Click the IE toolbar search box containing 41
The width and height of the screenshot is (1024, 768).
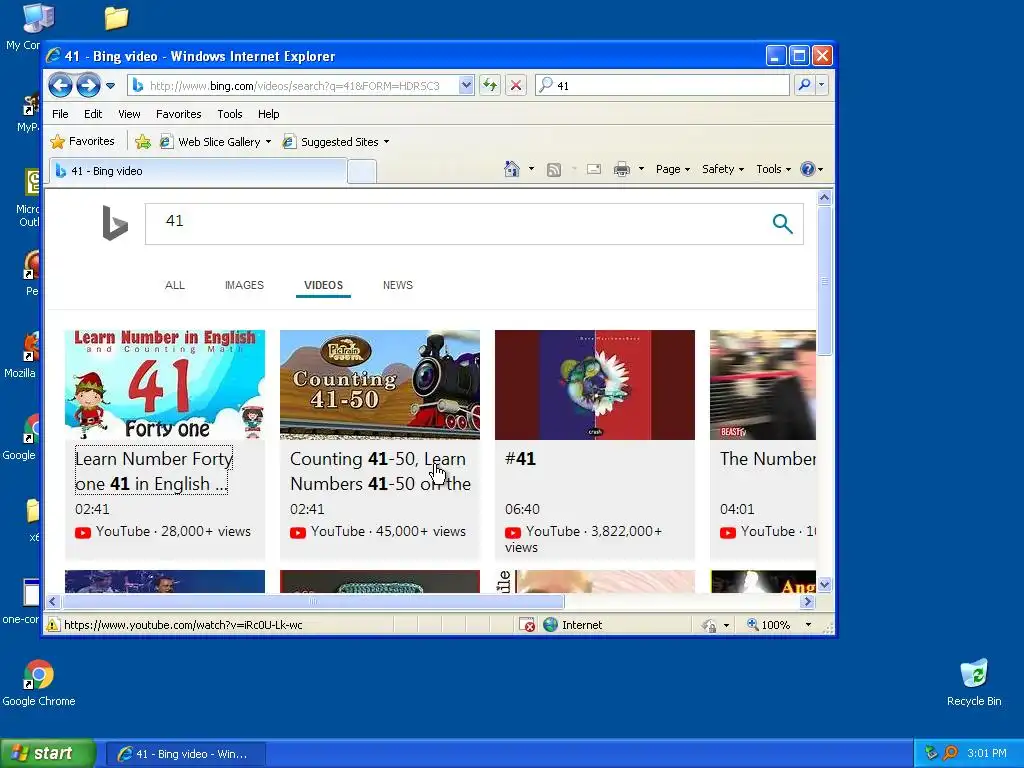662,86
